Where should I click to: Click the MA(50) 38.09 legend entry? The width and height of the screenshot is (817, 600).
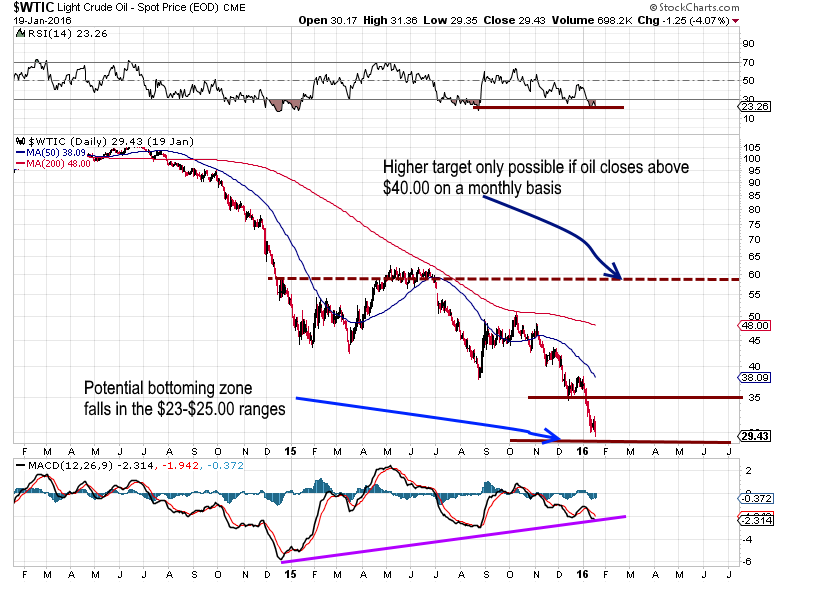pyautogui.click(x=51, y=153)
